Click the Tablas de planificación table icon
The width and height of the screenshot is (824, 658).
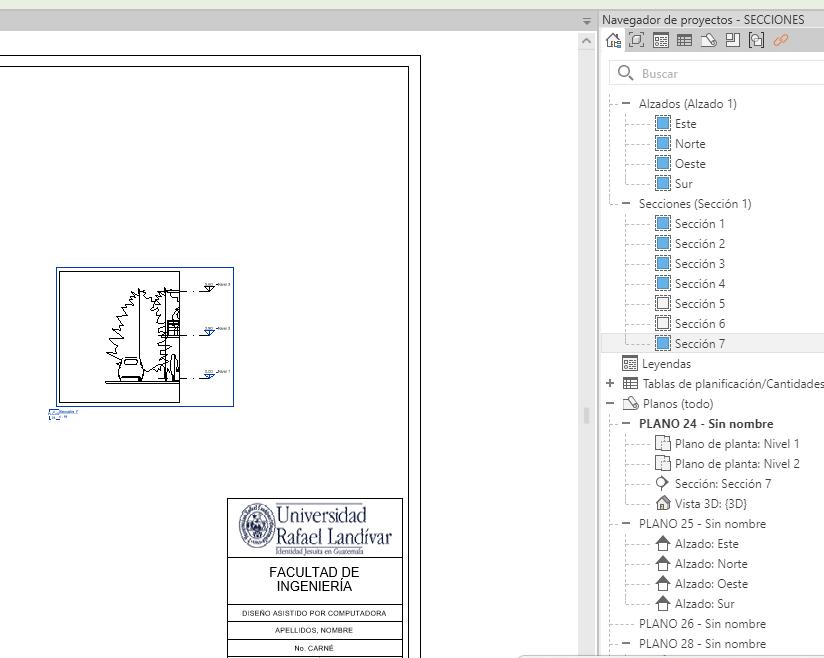coord(630,383)
